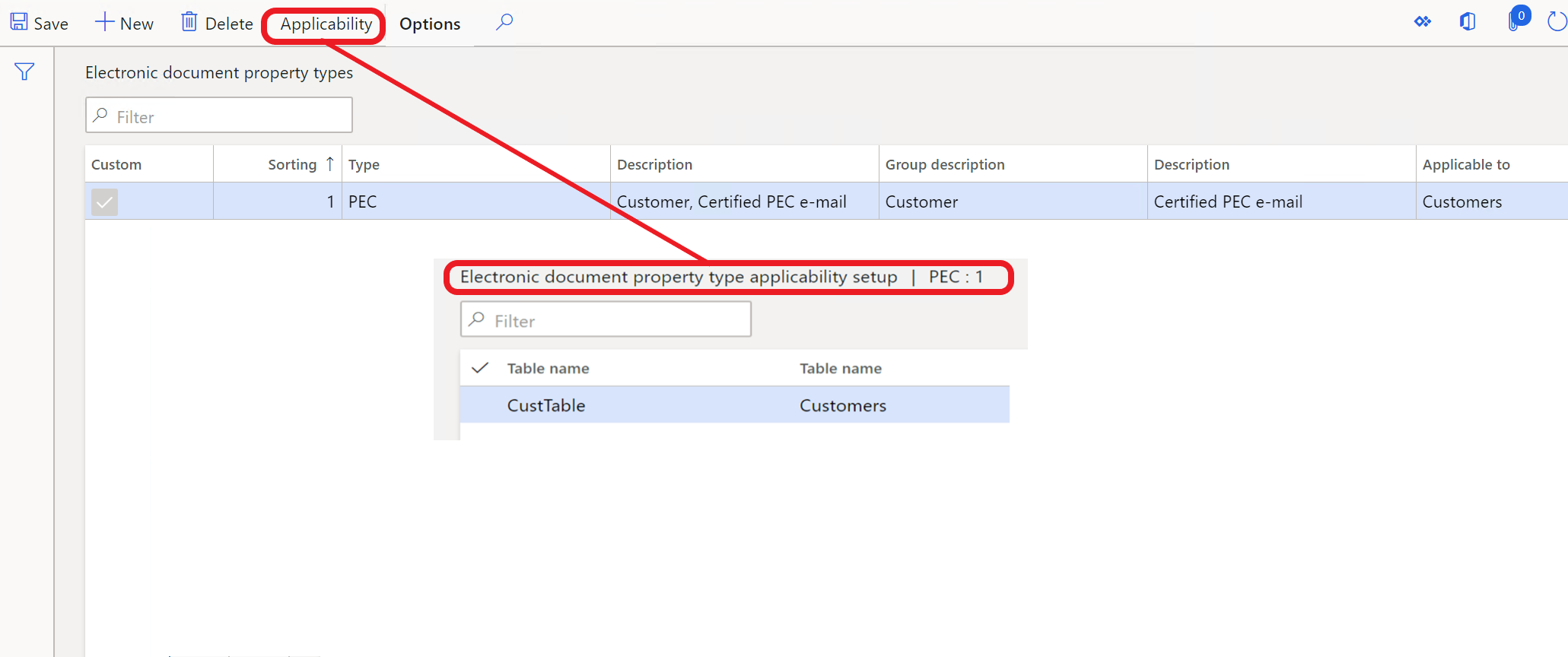Click the first Description column header
The image size is (1568, 657).
745,164
